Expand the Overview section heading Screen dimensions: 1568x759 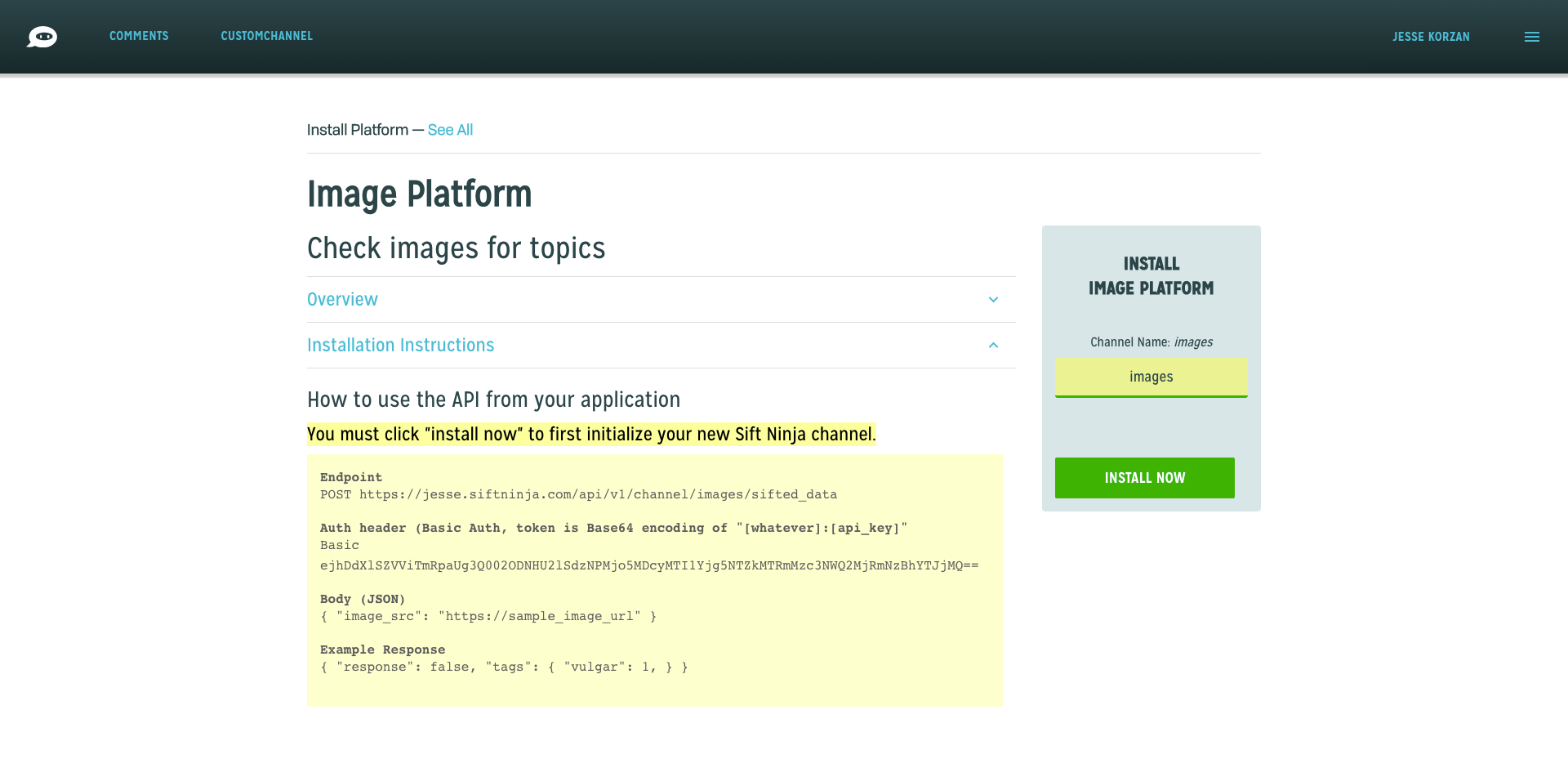pos(342,299)
